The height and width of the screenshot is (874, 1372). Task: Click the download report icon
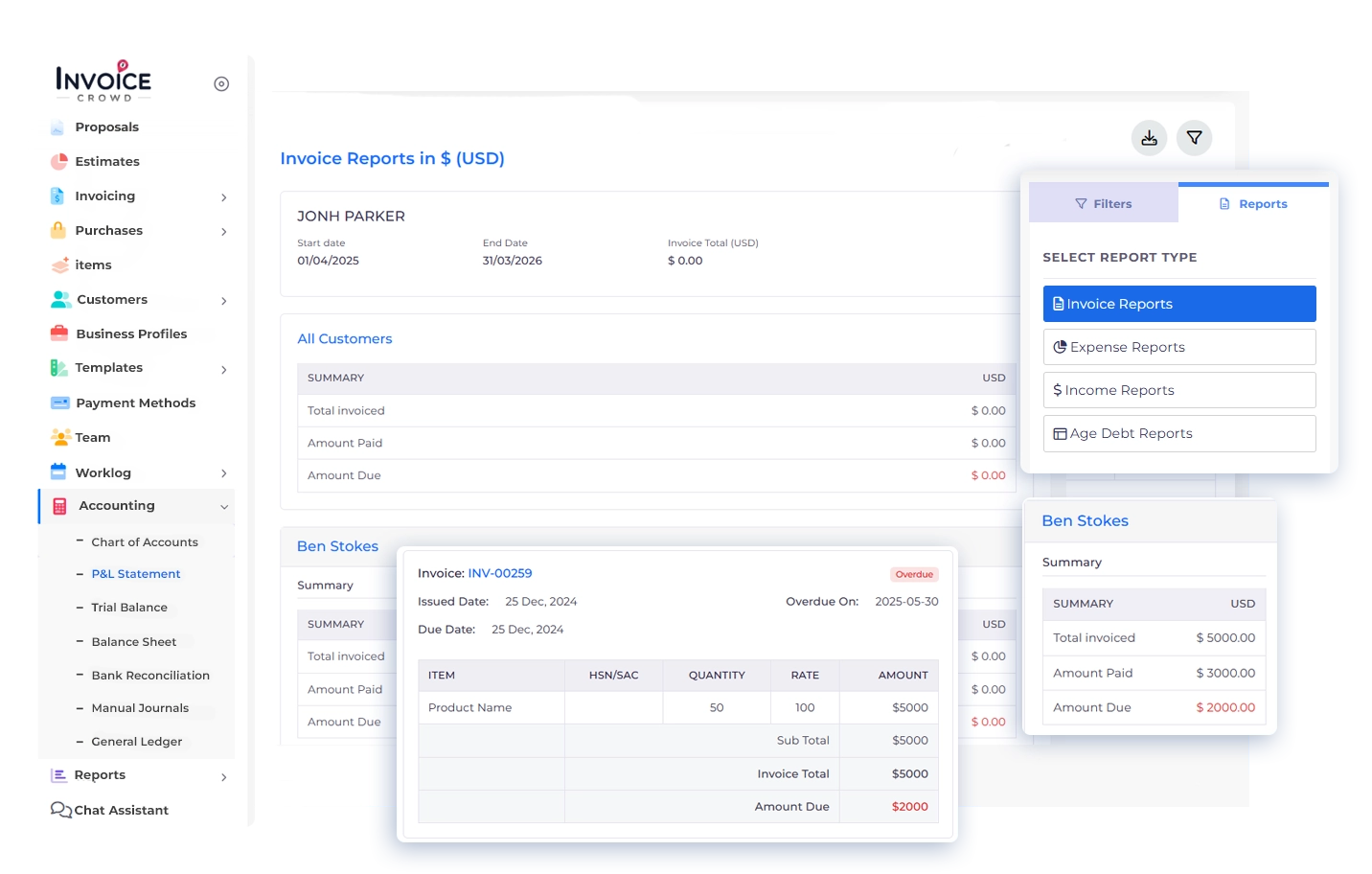[1149, 138]
